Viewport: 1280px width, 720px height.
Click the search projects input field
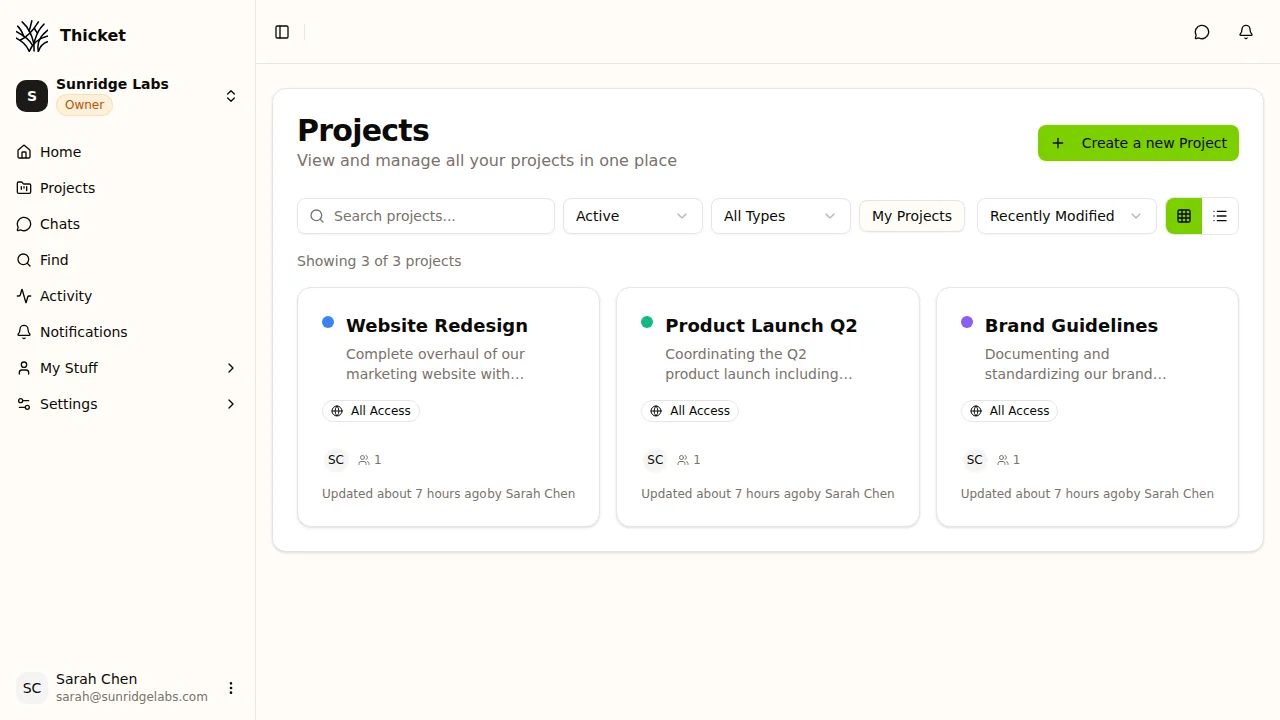point(425,215)
